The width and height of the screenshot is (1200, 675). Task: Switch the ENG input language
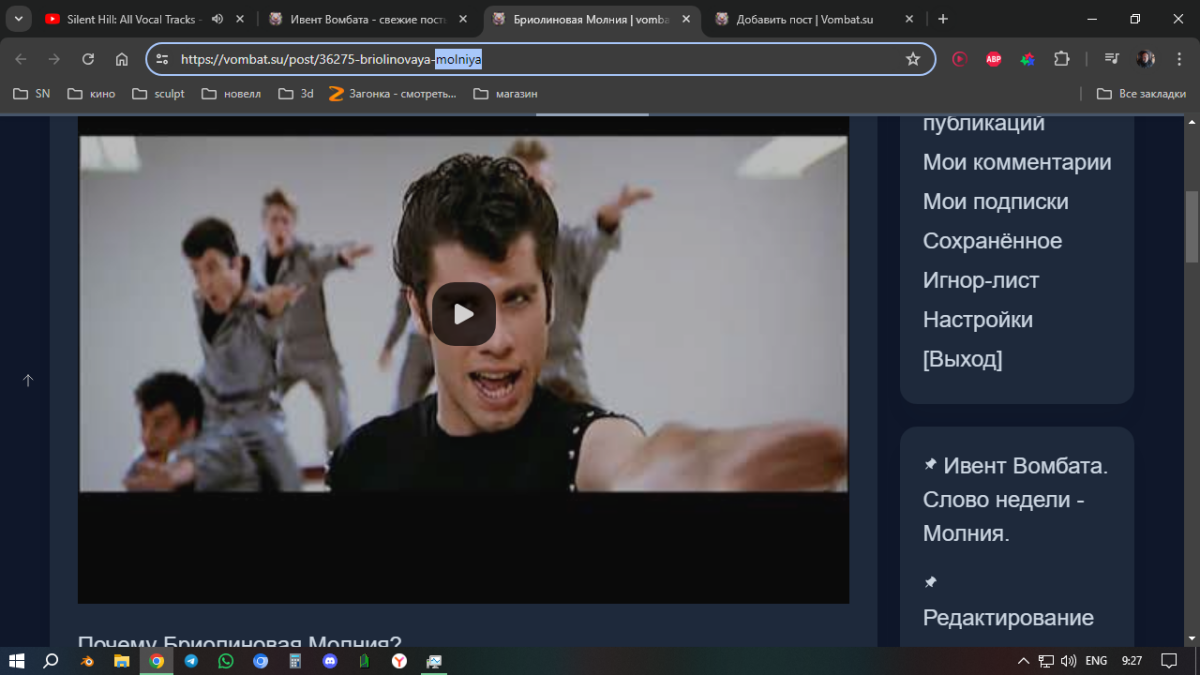[x=1096, y=661]
